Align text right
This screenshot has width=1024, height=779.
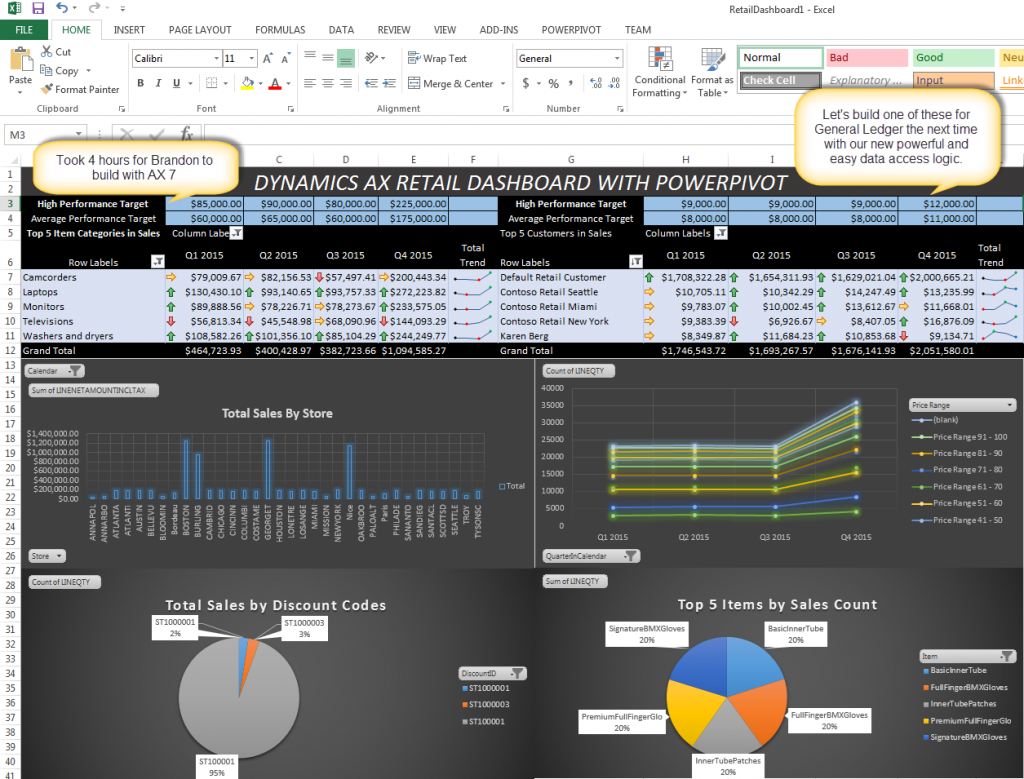click(x=346, y=83)
